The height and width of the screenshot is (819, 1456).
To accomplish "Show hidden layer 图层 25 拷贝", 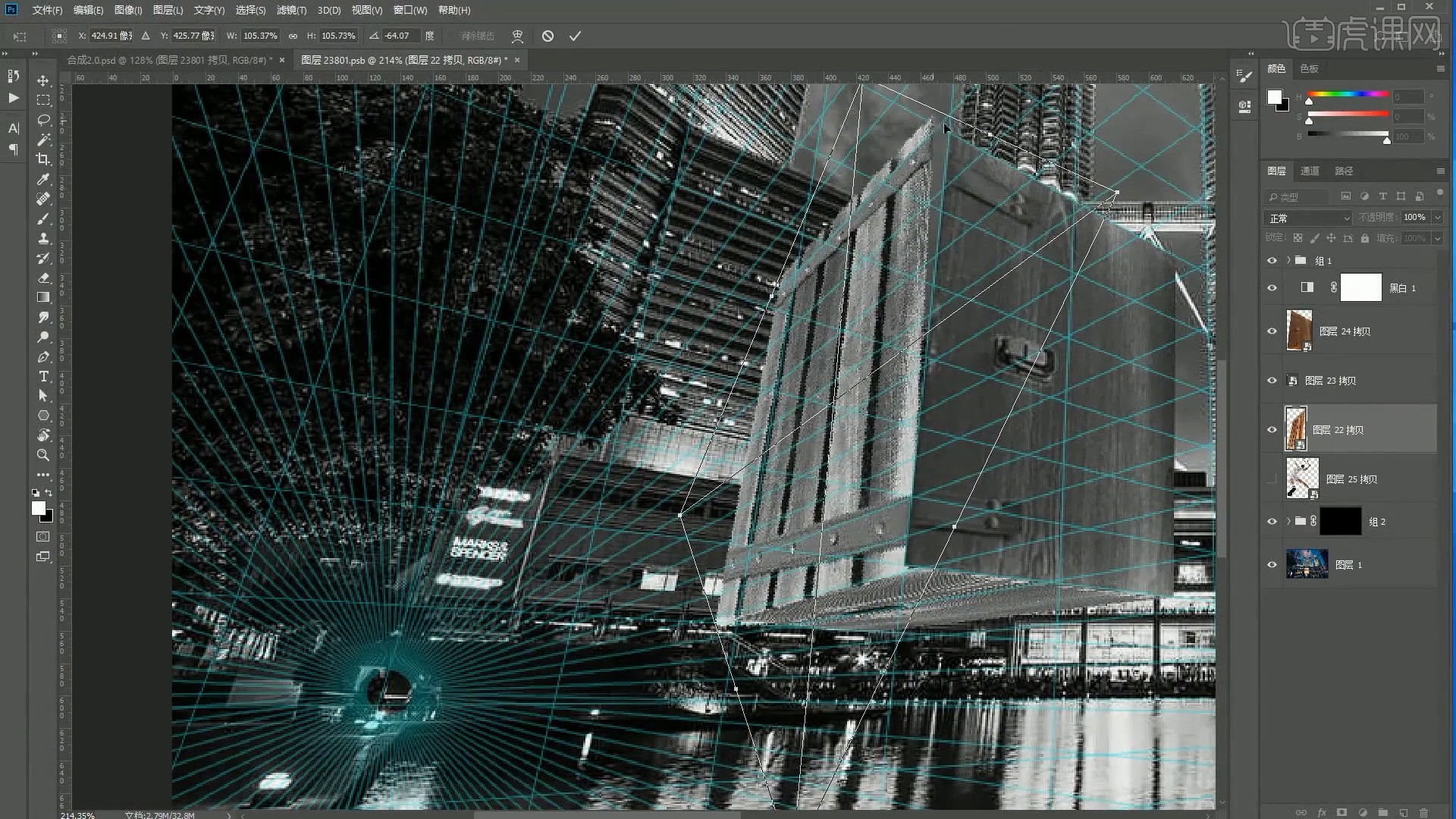I will (x=1272, y=479).
